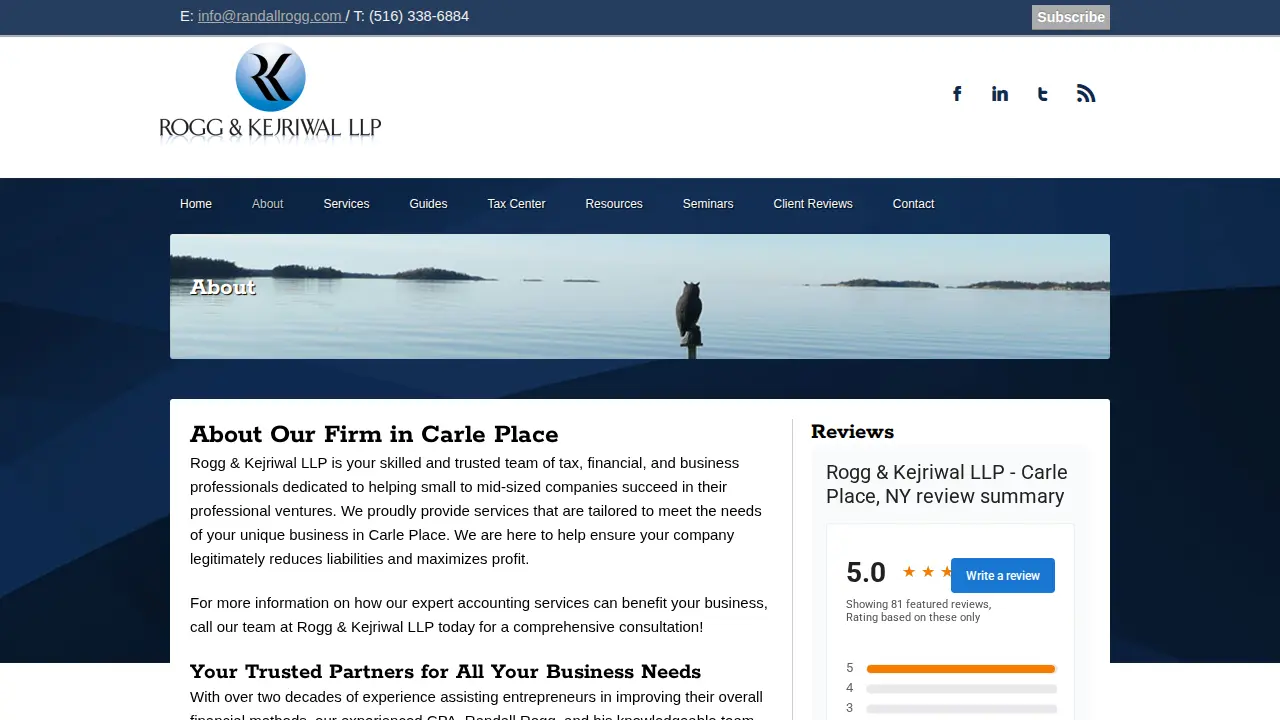
Task: Click the 5-star rating bar
Action: 961,669
